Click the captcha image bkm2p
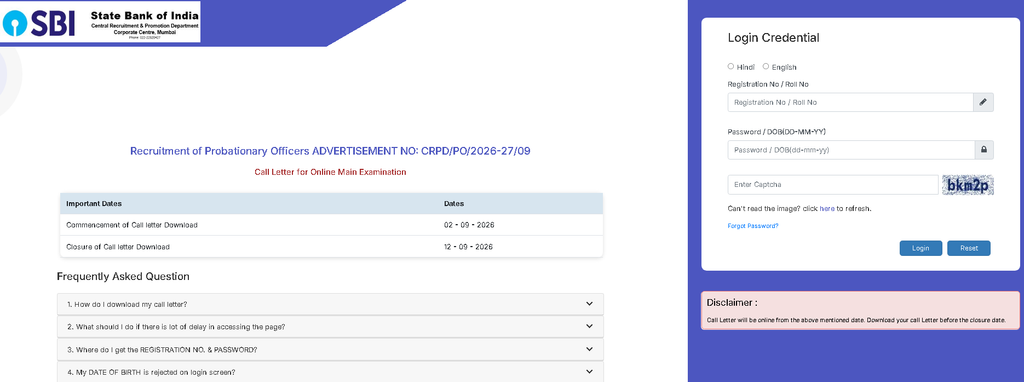Screen dimensions: 1024x382 click(x=968, y=185)
